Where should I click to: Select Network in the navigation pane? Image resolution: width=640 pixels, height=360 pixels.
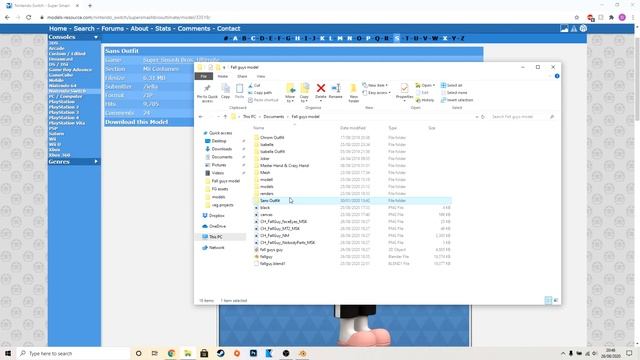[x=216, y=248]
